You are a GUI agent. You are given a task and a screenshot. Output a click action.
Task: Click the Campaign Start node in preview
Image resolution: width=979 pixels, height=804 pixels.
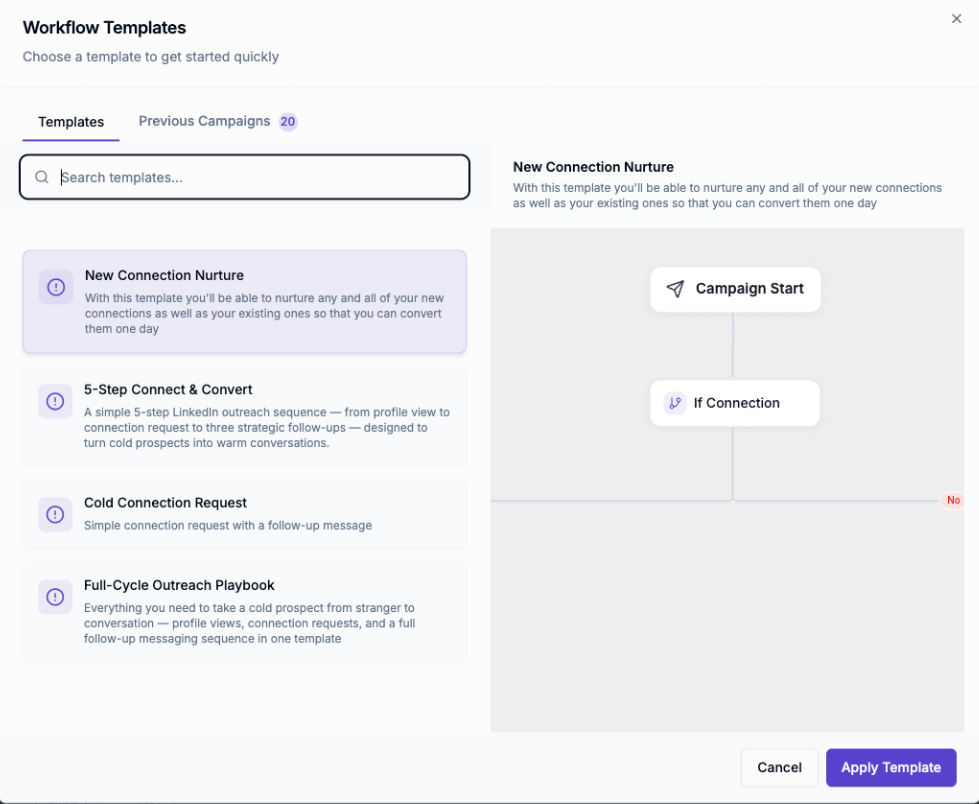(735, 290)
